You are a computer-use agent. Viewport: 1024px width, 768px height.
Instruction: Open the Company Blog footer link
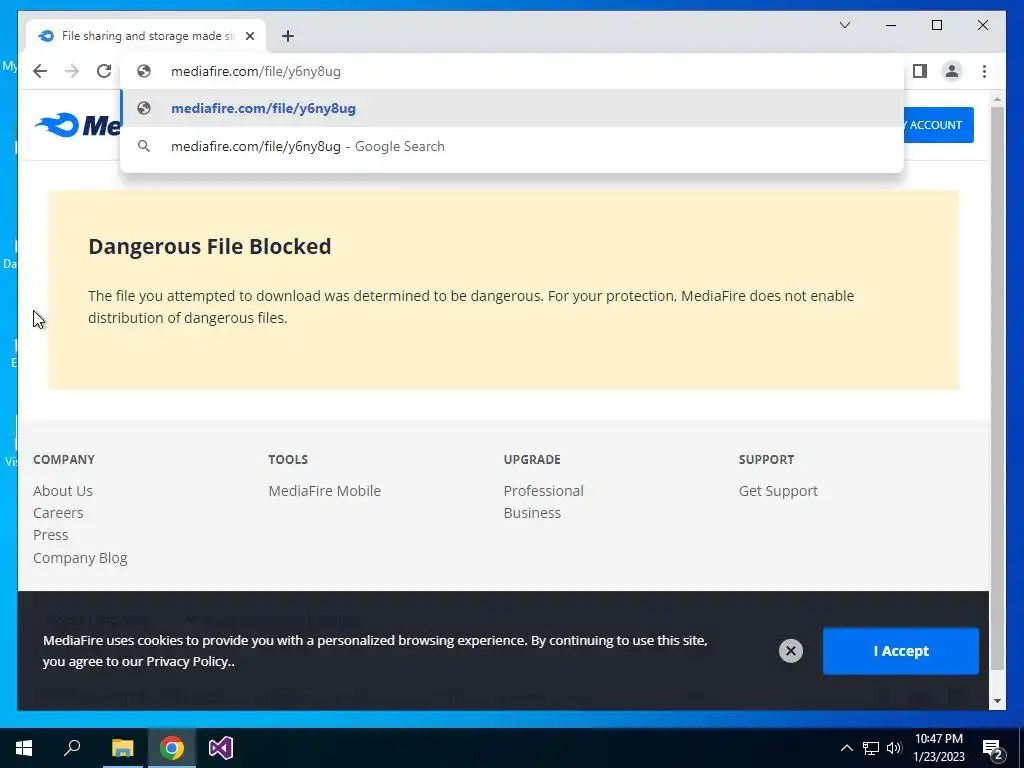pos(80,558)
